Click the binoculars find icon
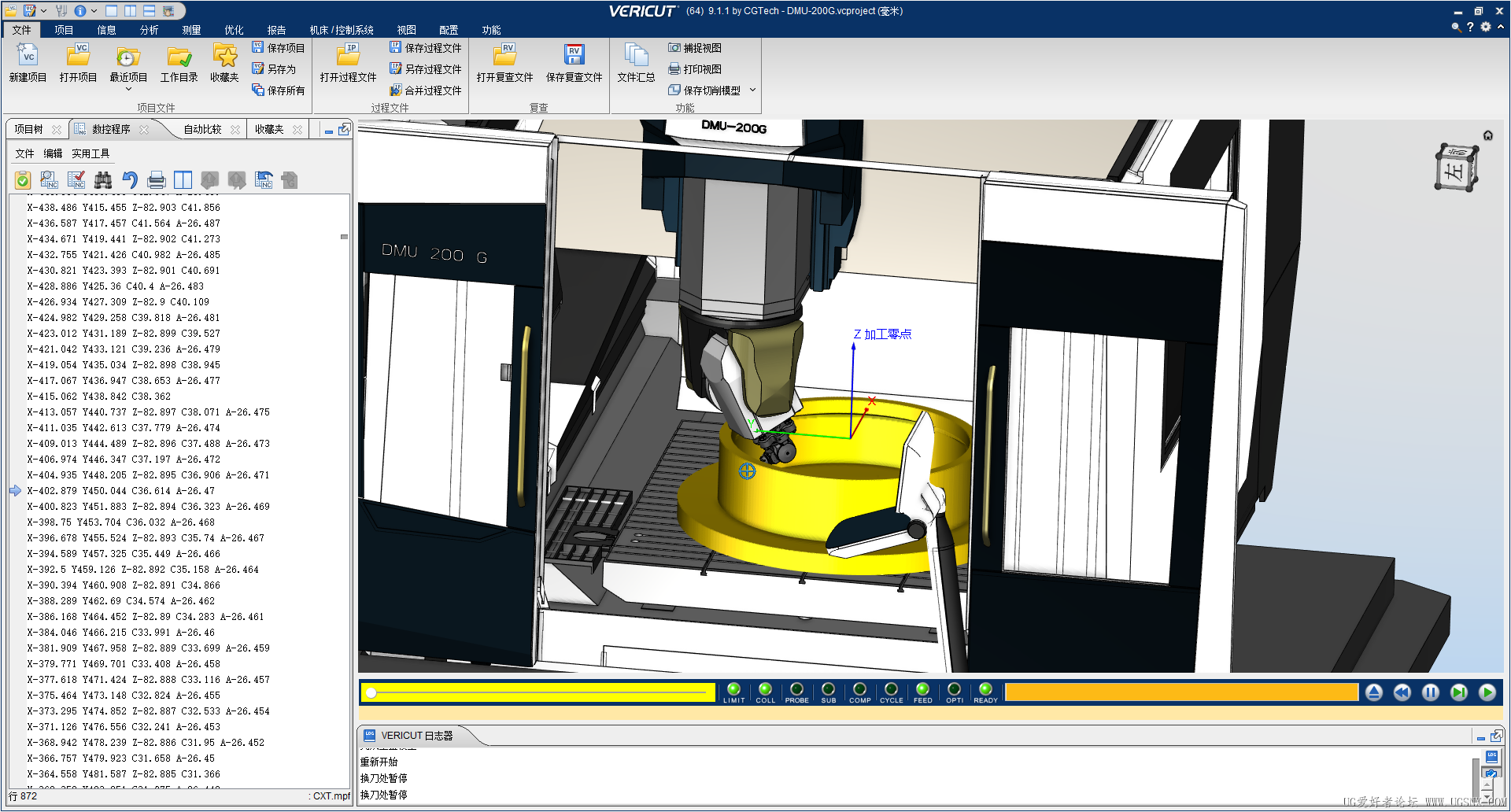This screenshot has height=812, width=1511. (x=103, y=180)
